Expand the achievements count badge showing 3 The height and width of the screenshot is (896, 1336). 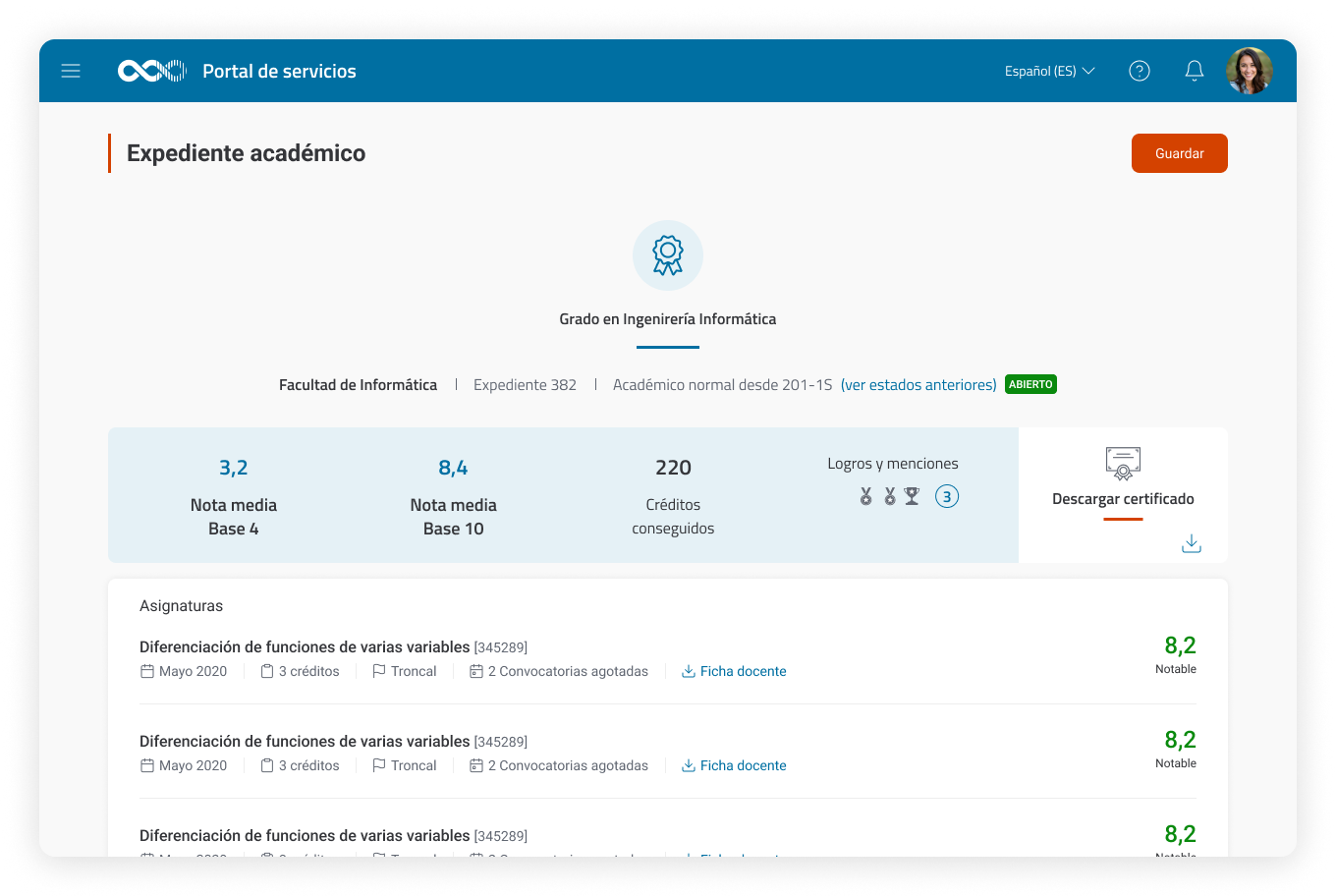pyautogui.click(x=946, y=496)
